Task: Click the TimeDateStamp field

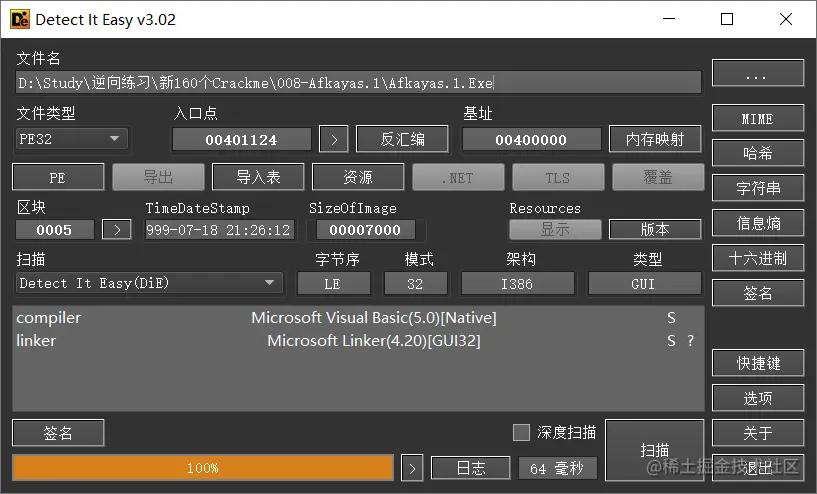Action: (x=219, y=229)
